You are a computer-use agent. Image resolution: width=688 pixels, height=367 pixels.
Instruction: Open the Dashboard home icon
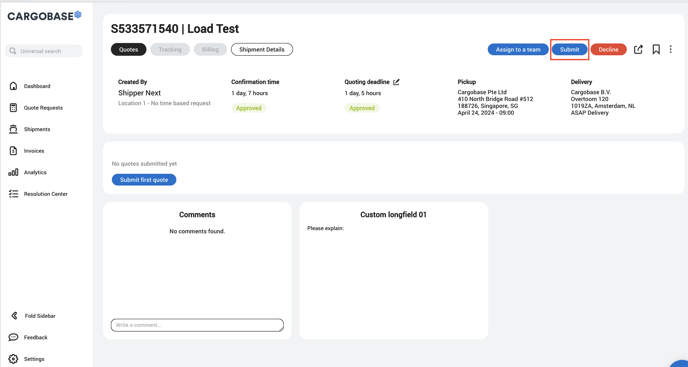coord(14,86)
